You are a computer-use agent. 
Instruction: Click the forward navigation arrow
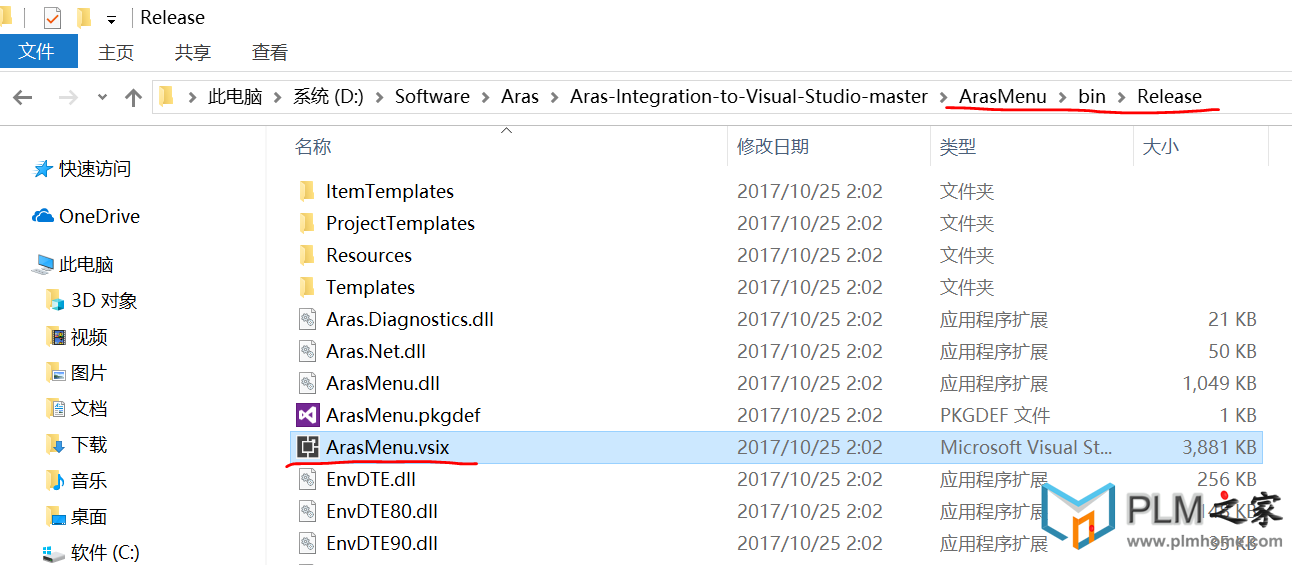click(x=68, y=97)
